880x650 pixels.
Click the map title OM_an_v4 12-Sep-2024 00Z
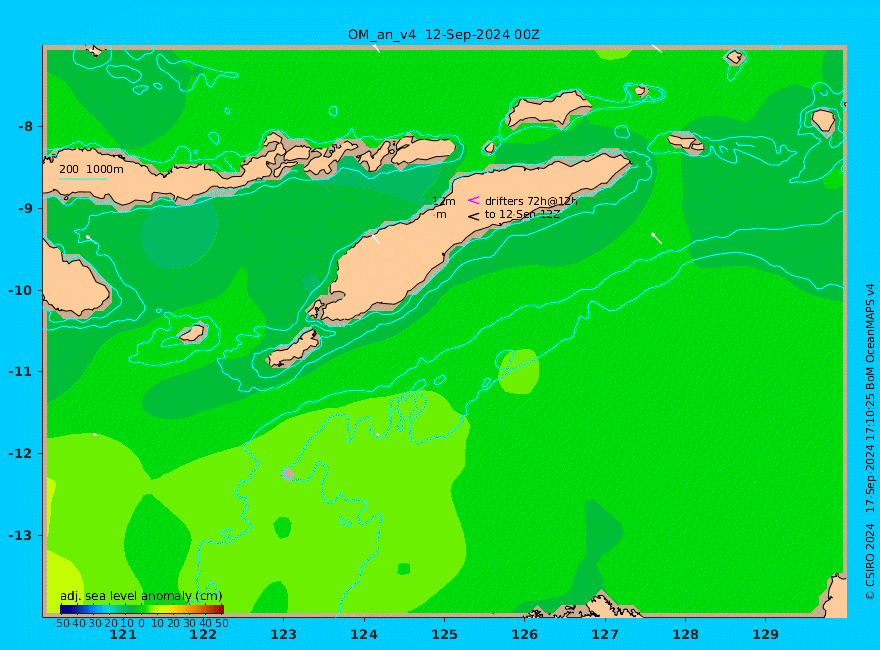tap(443, 35)
